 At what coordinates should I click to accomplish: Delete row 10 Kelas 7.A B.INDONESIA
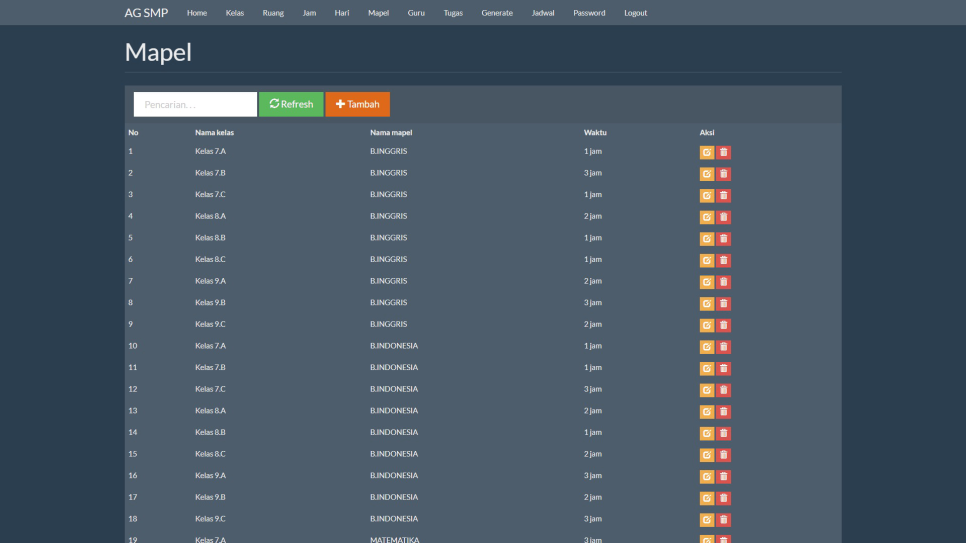(x=724, y=347)
